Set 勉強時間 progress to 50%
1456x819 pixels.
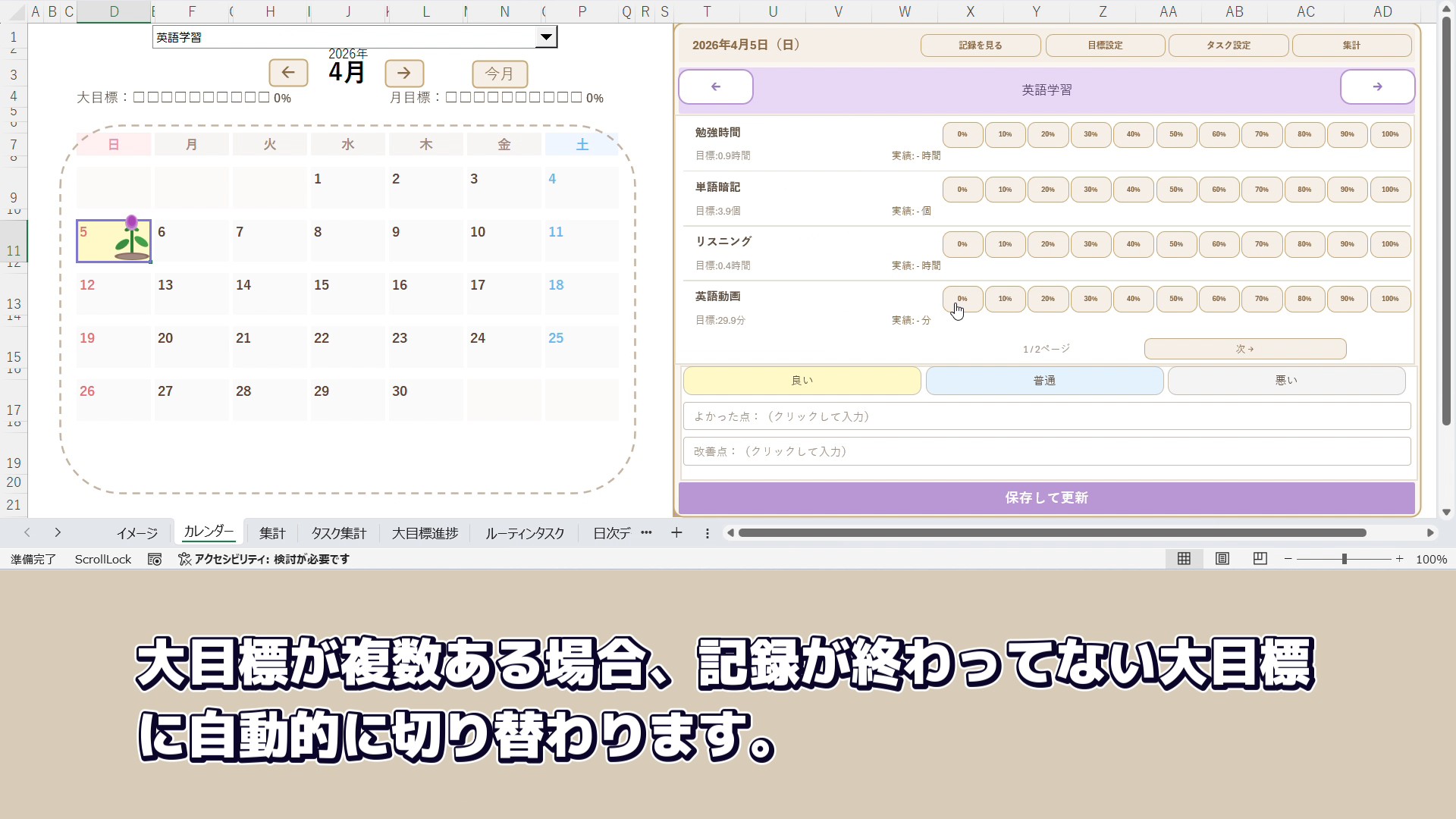pyautogui.click(x=1175, y=134)
